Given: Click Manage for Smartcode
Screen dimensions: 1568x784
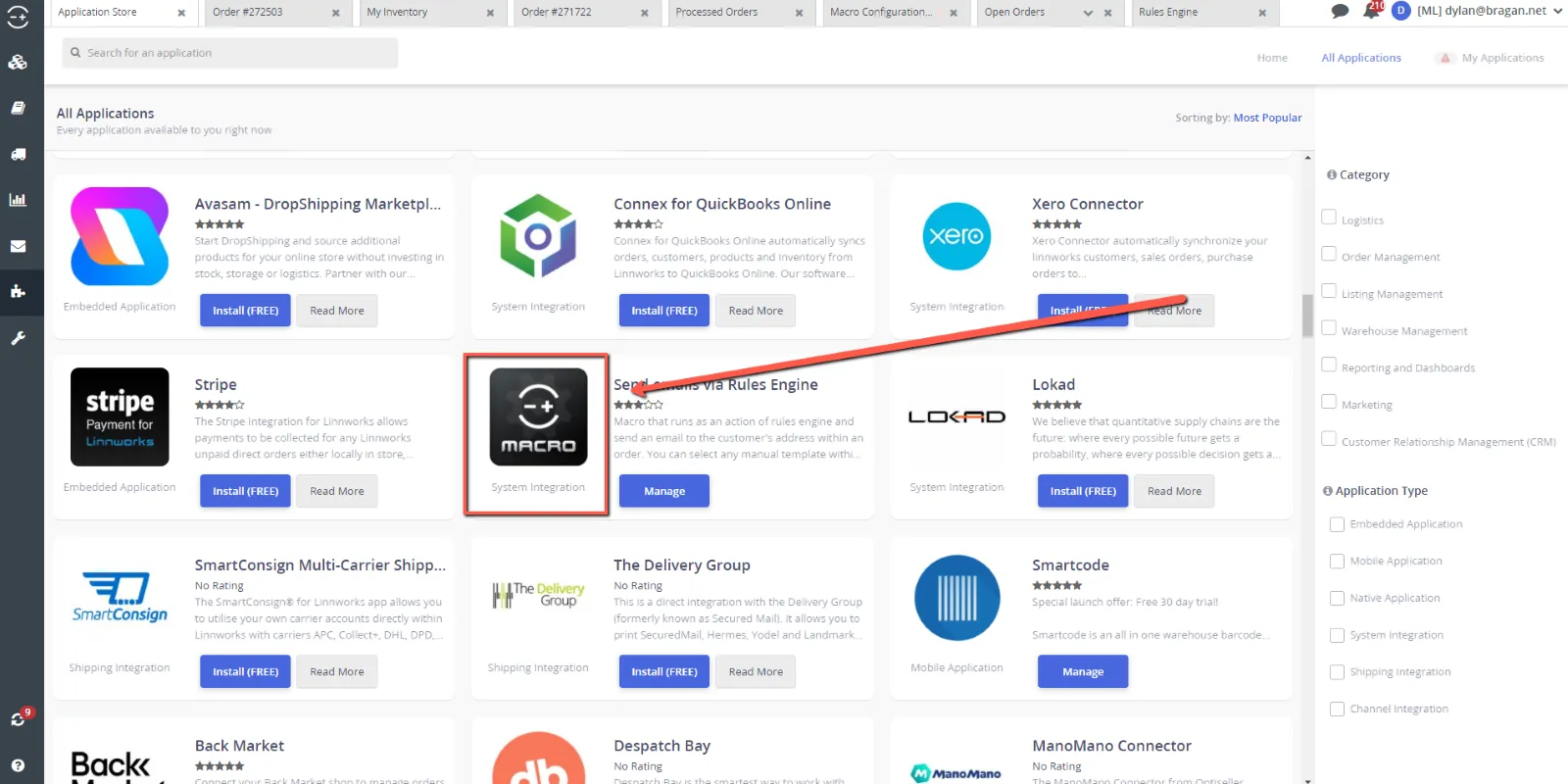Looking at the screenshot, I should (x=1083, y=671).
